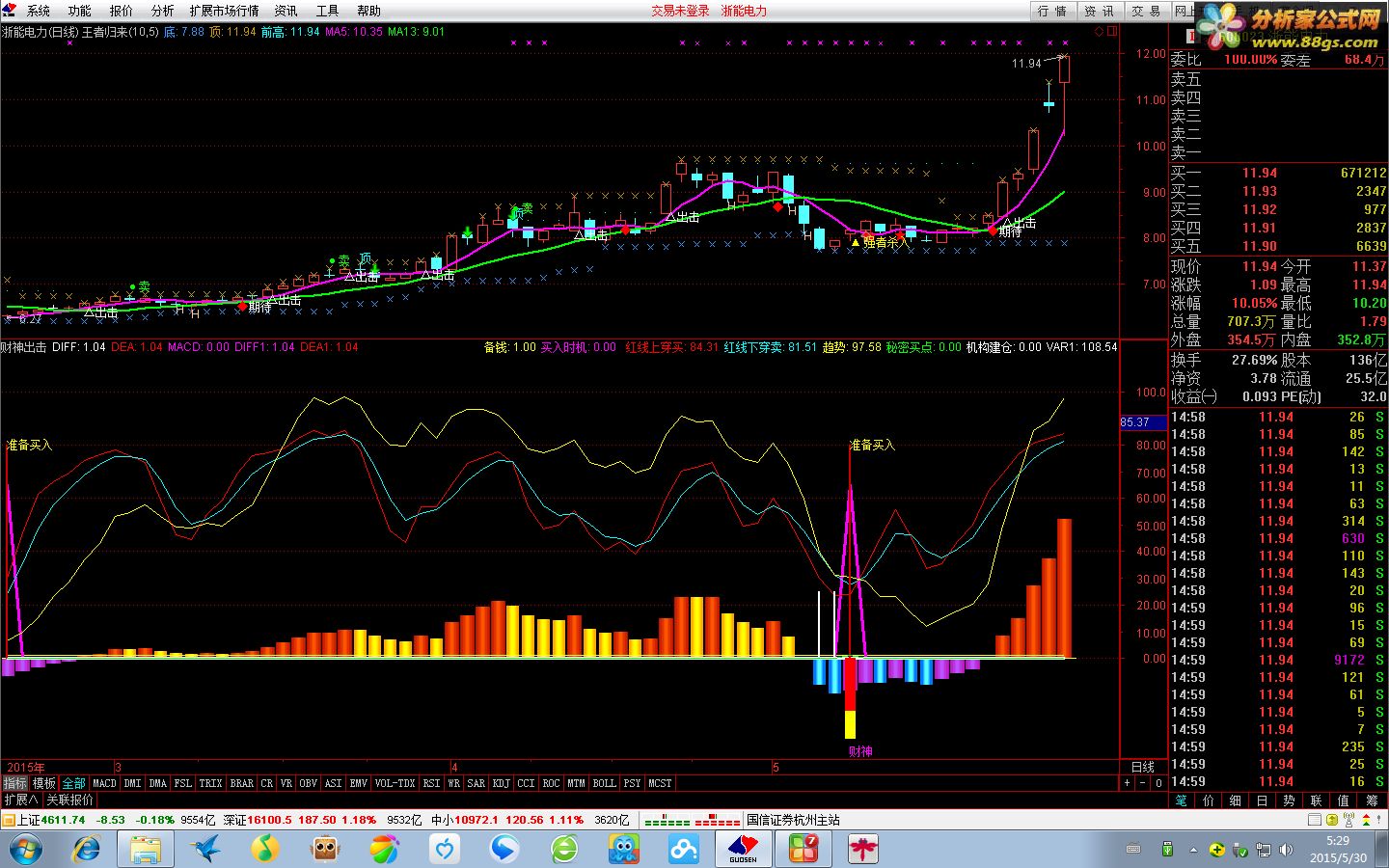Click the 交易 button at top right

pyautogui.click(x=1146, y=11)
